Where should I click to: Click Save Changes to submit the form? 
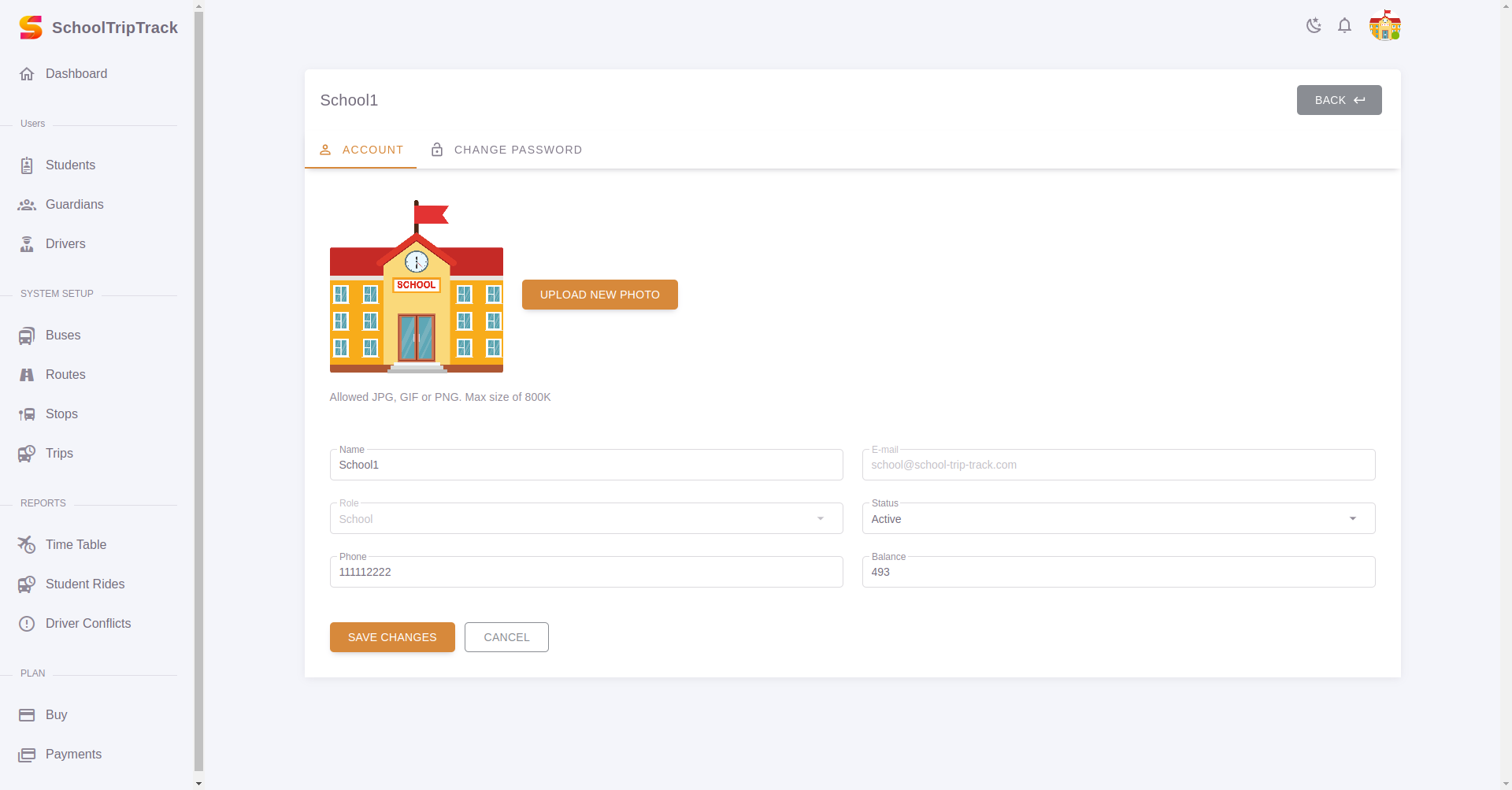click(x=391, y=637)
